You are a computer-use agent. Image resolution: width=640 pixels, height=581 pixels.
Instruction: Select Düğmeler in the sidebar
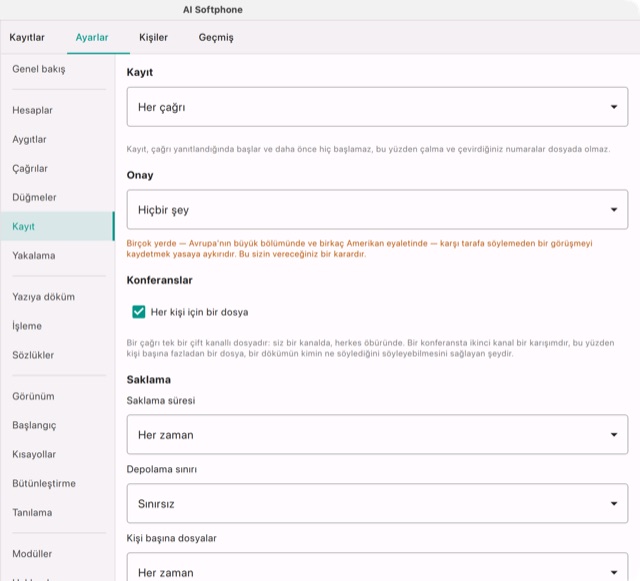pyautogui.click(x=57, y=197)
